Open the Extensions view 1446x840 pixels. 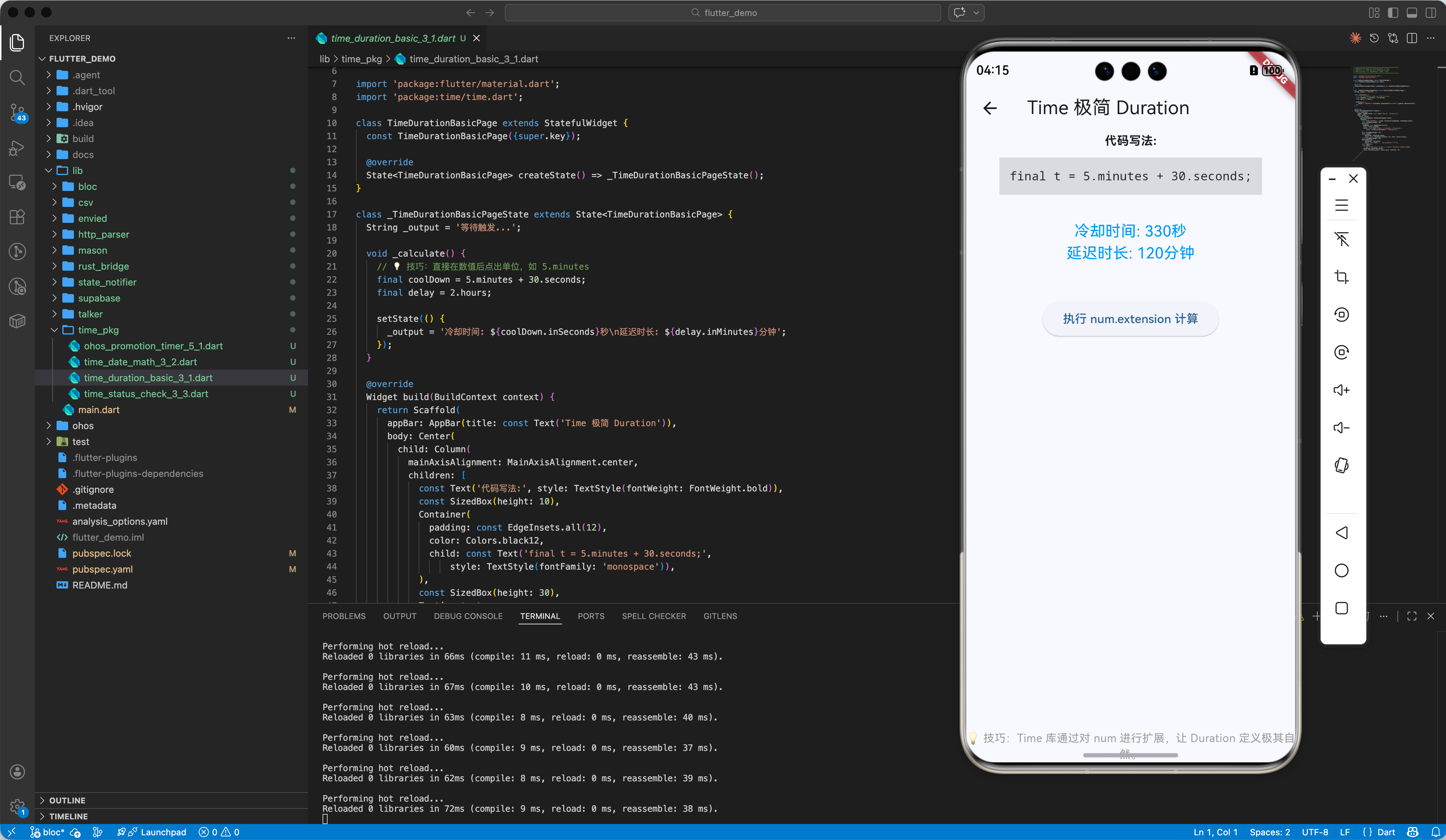pos(17,217)
